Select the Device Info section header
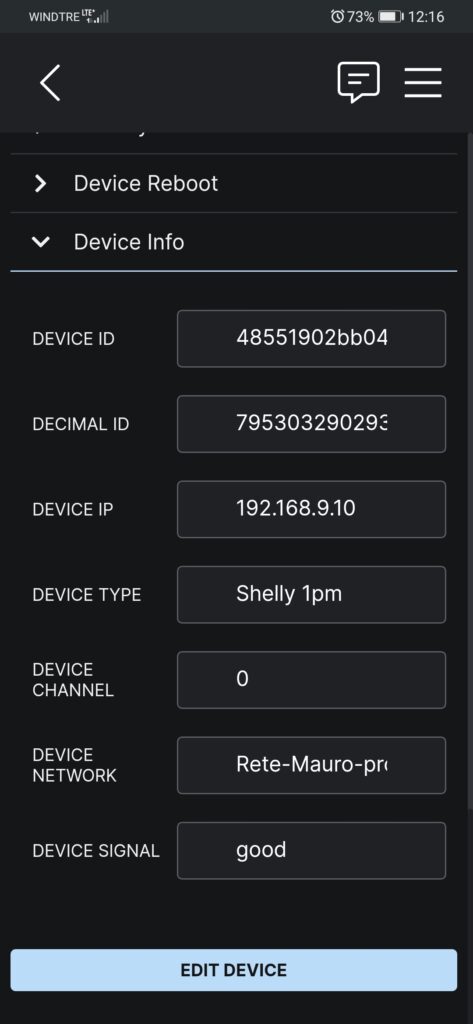 [x=234, y=242]
